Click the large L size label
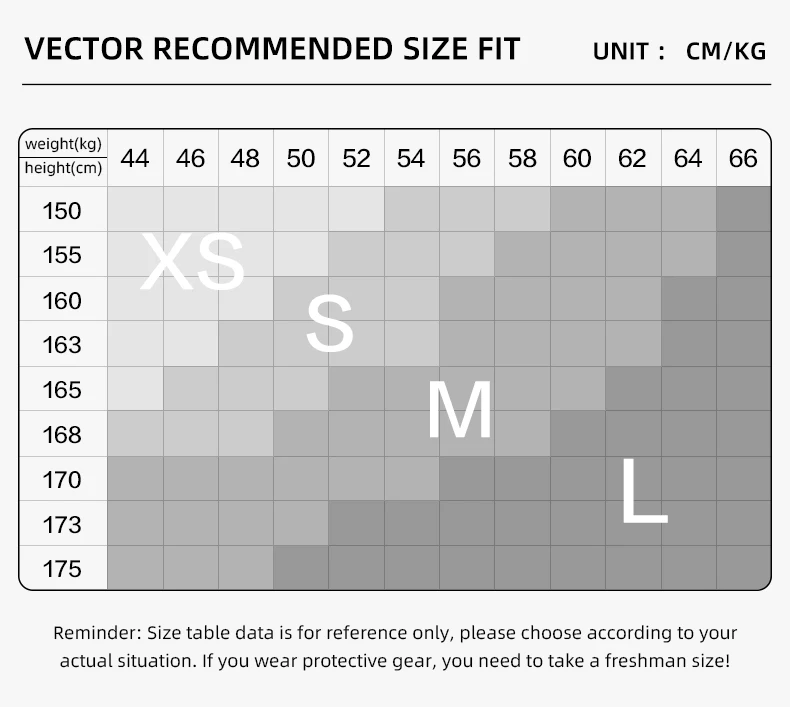The image size is (790, 707). pyautogui.click(x=644, y=491)
